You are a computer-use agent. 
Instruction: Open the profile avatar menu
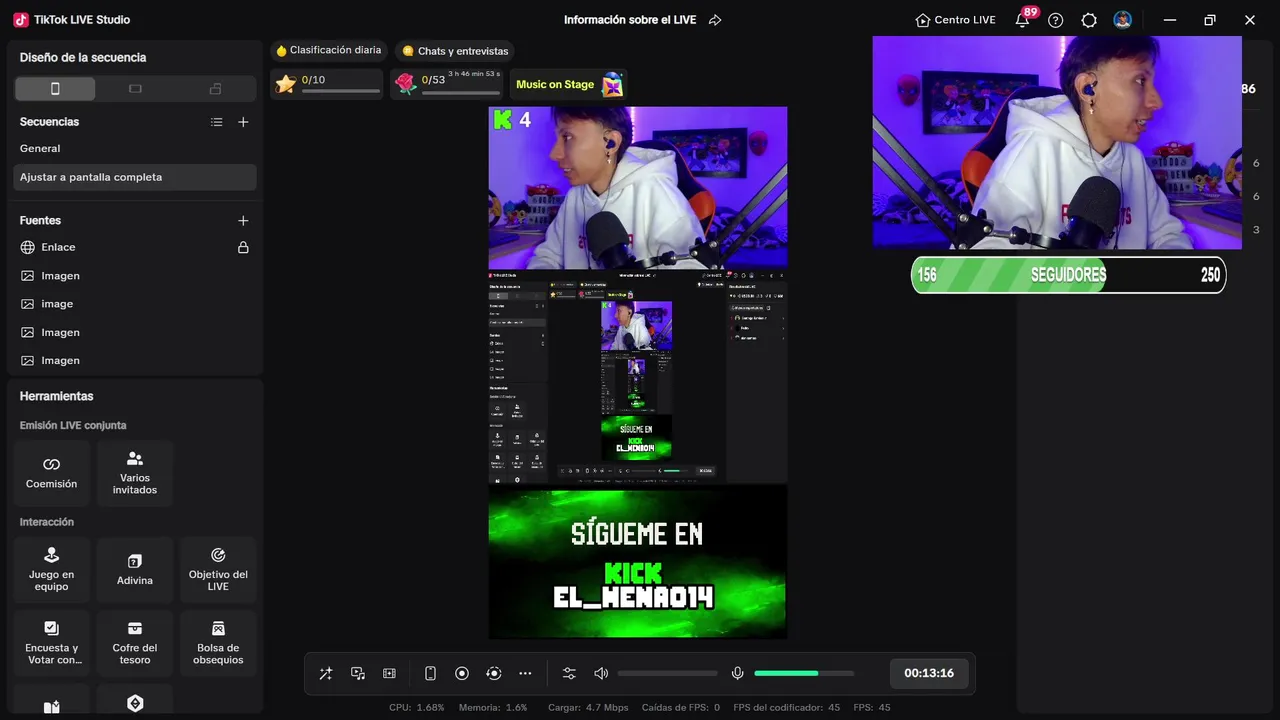point(1123,20)
